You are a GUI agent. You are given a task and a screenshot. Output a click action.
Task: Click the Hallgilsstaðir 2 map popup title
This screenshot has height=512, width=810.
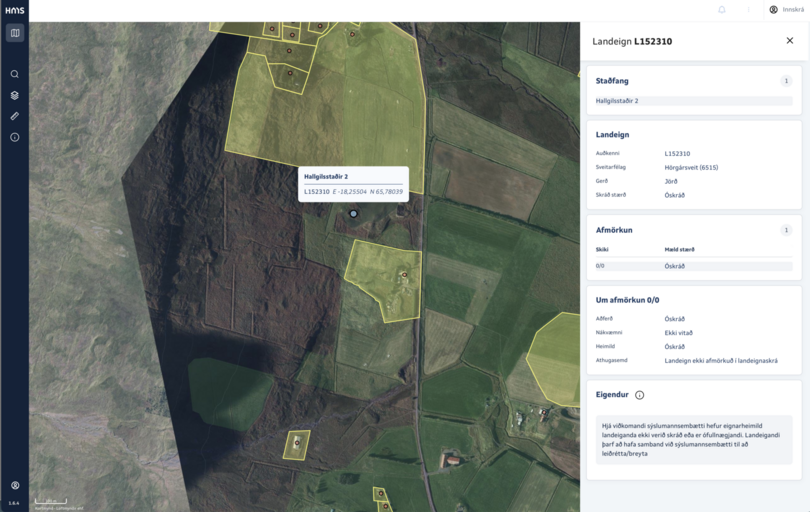[326, 177]
